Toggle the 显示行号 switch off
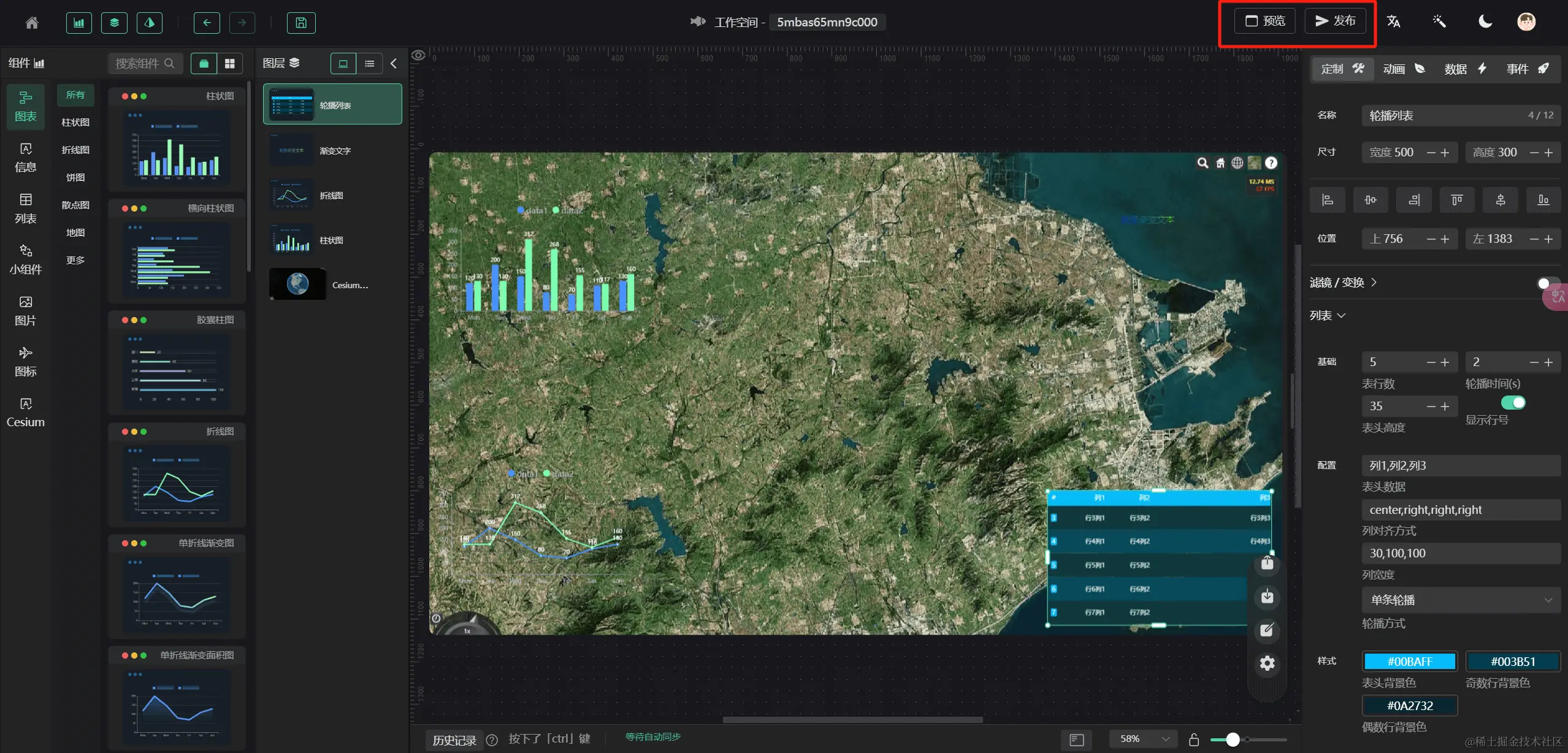1568x753 pixels. [x=1513, y=403]
